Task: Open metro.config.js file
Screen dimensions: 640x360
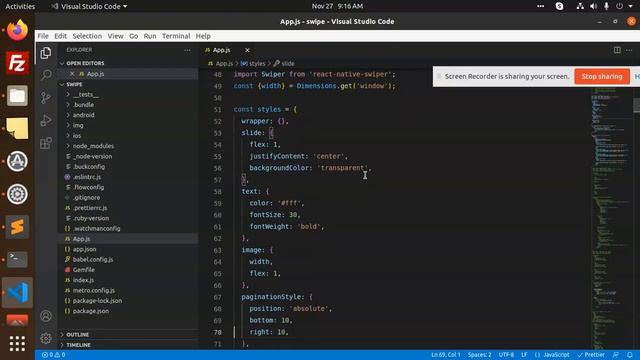Action: 93,290
